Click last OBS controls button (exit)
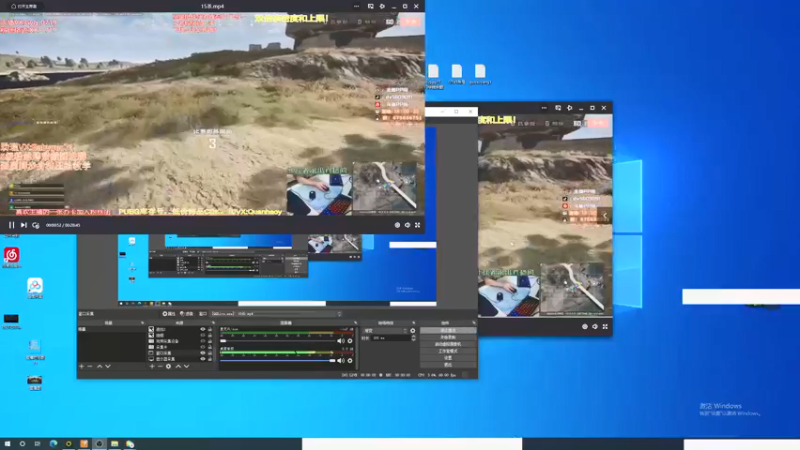The width and height of the screenshot is (800, 450). pyautogui.click(x=448, y=365)
